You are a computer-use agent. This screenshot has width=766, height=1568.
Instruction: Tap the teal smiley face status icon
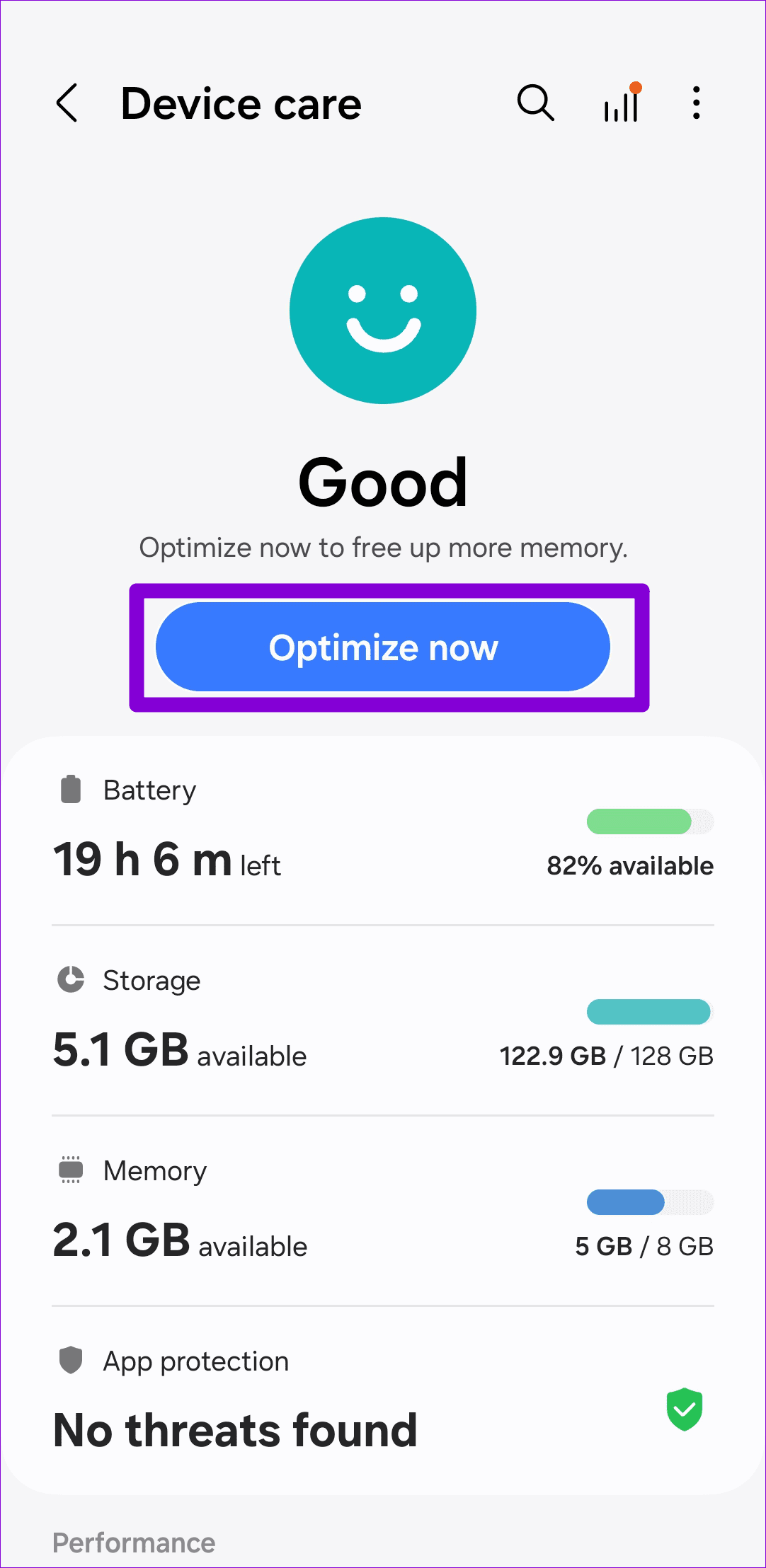pos(383,311)
